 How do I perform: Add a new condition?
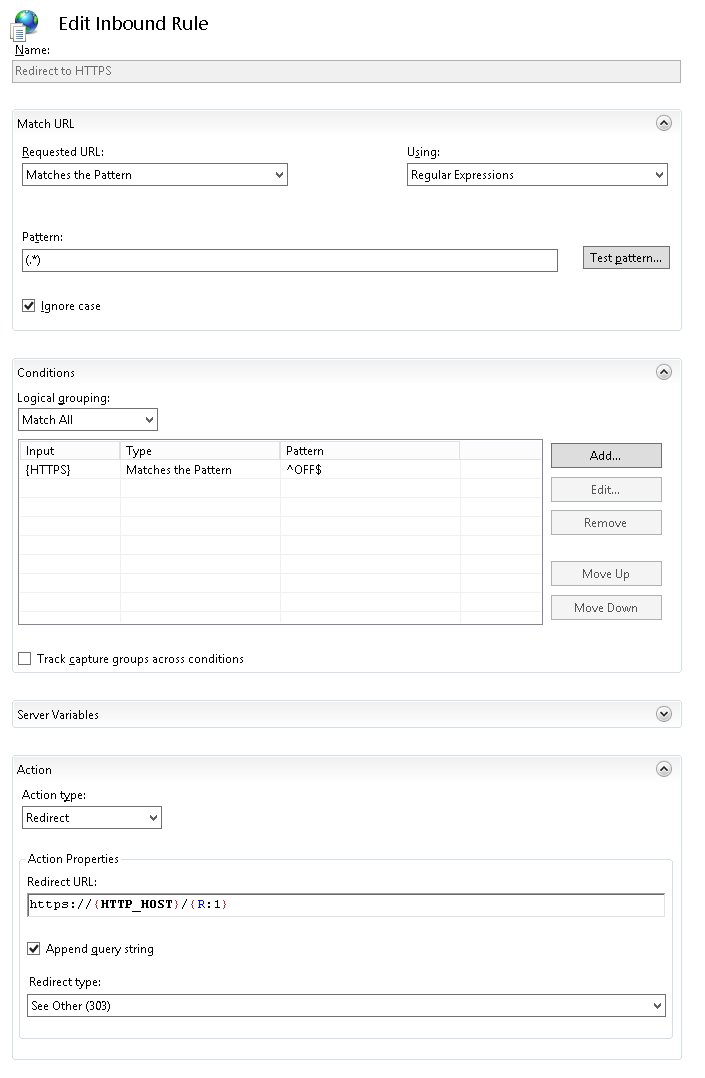click(x=606, y=455)
